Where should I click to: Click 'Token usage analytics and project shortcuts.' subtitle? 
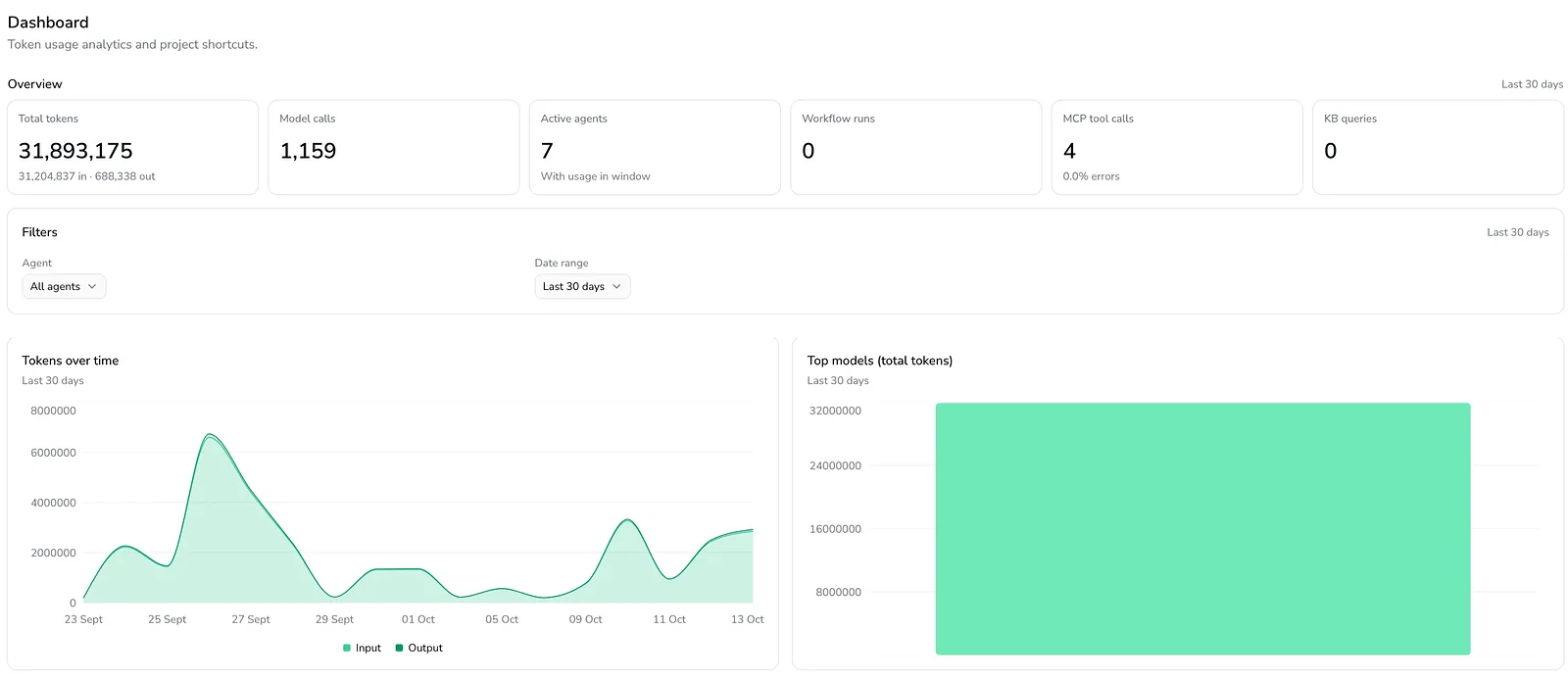(132, 44)
